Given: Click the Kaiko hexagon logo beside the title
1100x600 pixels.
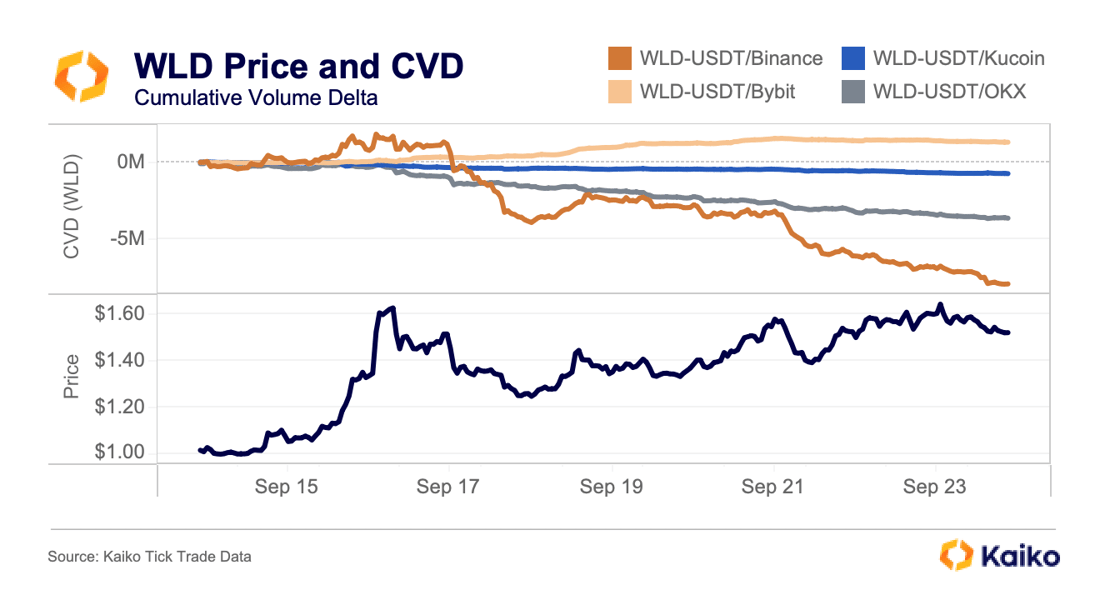Looking at the screenshot, I should 81,76.
